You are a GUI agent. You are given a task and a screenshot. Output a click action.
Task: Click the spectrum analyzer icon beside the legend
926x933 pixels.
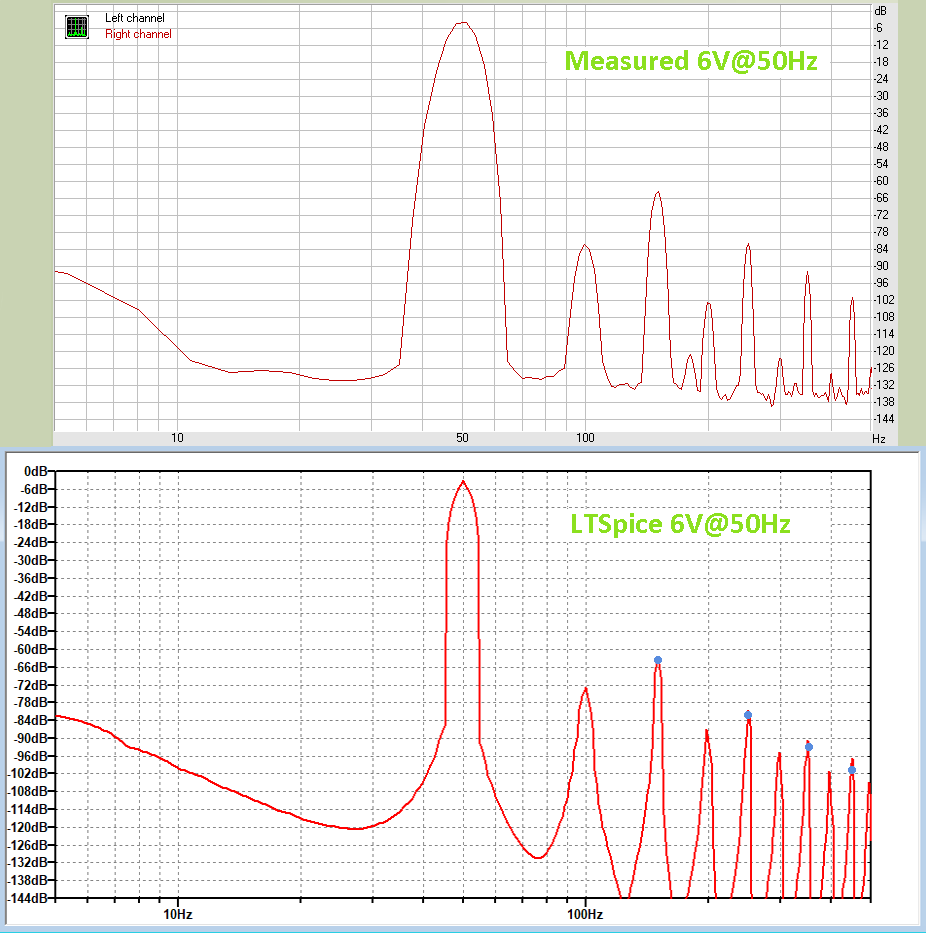[77, 27]
